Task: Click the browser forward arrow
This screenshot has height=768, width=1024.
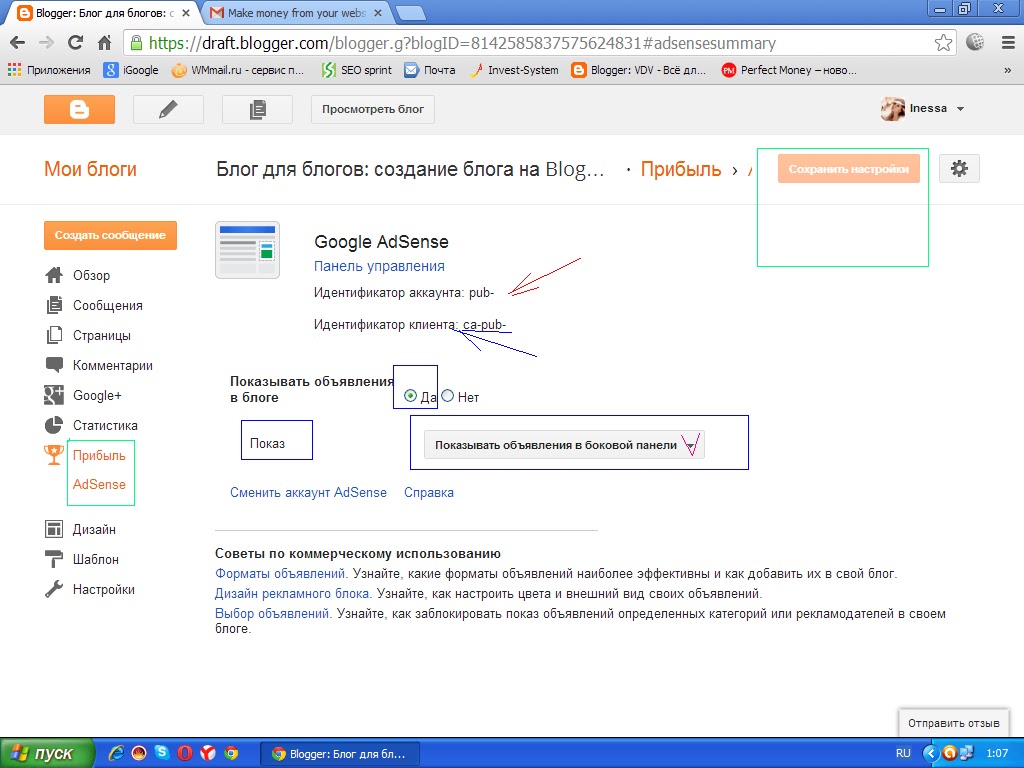Action: pyautogui.click(x=46, y=43)
